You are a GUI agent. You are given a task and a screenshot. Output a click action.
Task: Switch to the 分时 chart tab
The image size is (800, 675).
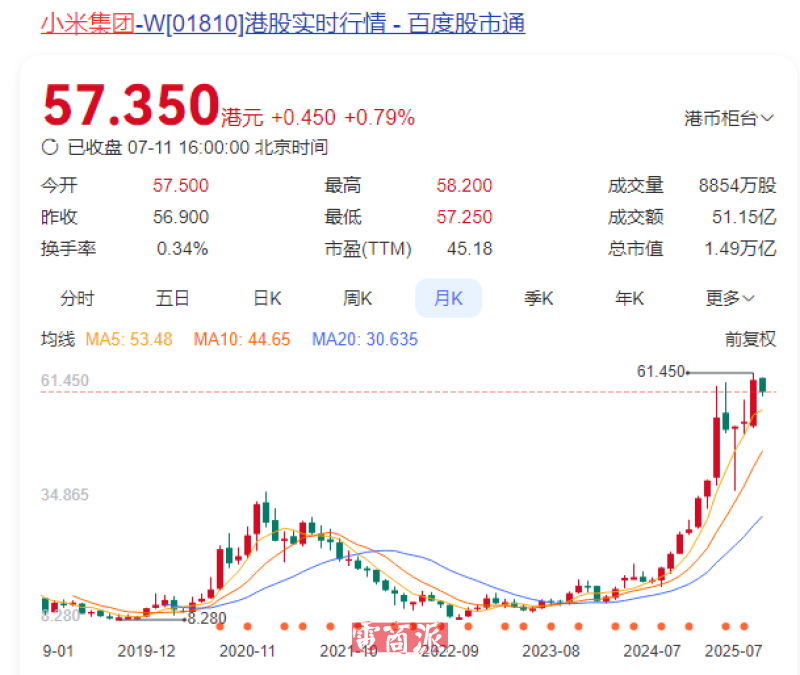[x=77, y=298]
